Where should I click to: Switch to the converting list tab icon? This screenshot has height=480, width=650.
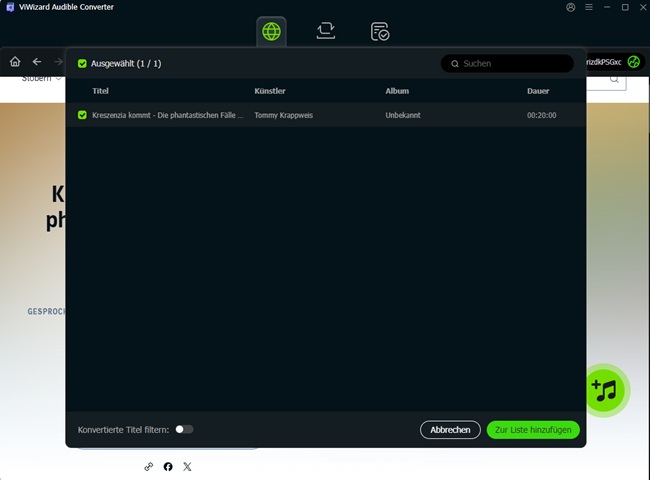pyautogui.click(x=325, y=31)
